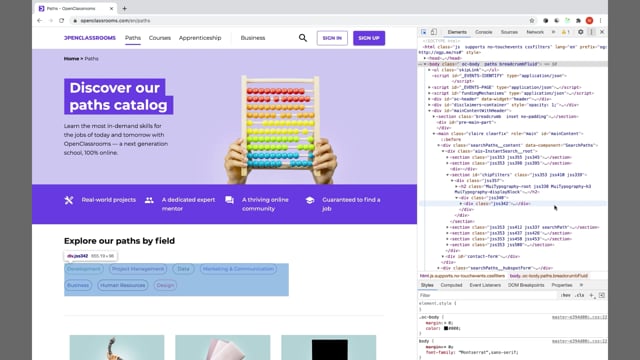Open the Properties tab
Image resolution: width=640 pixels, height=360 pixels.
[x=562, y=285]
